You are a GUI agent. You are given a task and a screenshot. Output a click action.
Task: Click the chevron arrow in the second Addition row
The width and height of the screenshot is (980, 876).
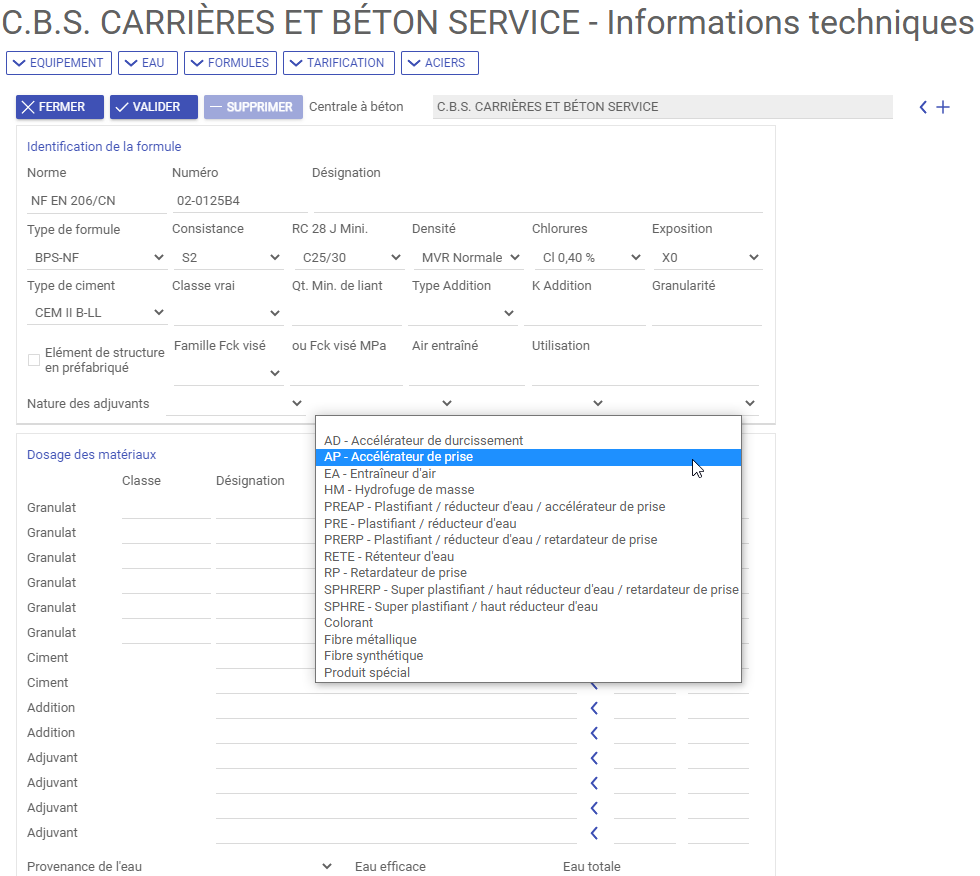point(594,733)
